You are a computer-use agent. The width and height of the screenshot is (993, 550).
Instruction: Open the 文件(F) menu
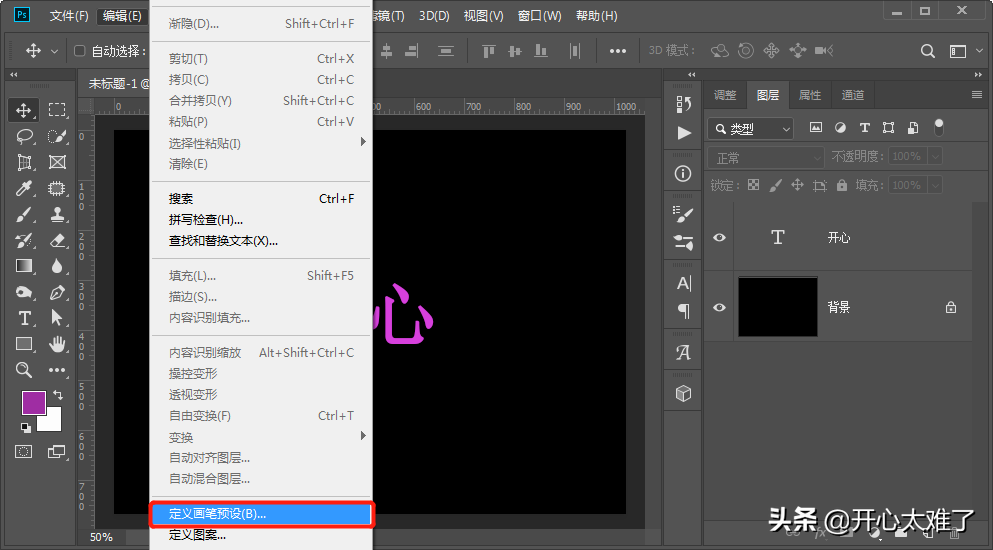click(69, 16)
